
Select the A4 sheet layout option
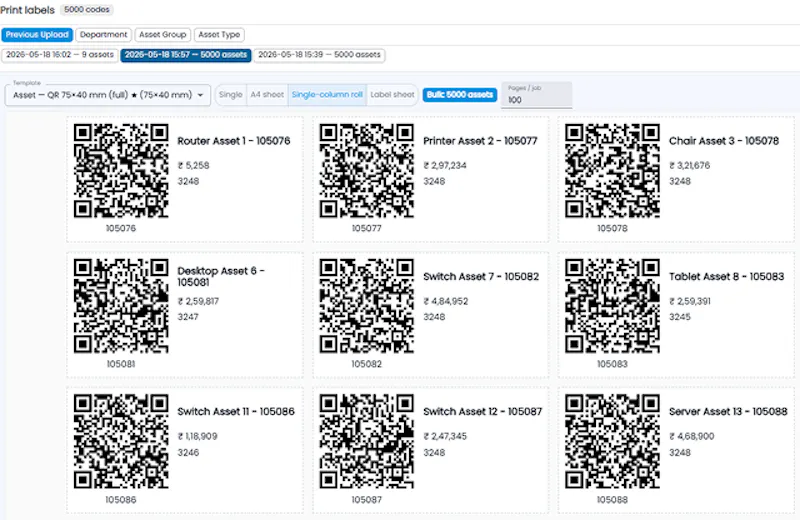pos(267,95)
